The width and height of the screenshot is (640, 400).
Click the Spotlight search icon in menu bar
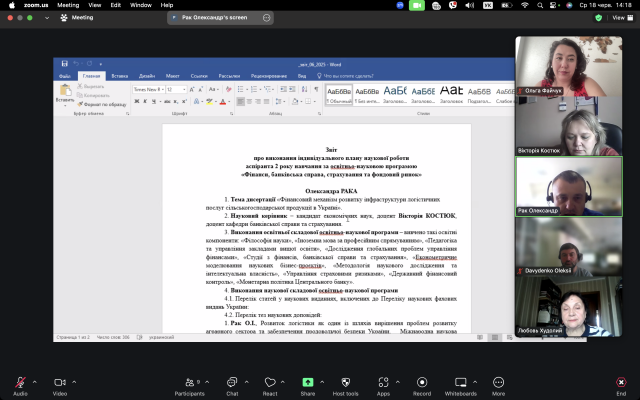[x=540, y=5]
